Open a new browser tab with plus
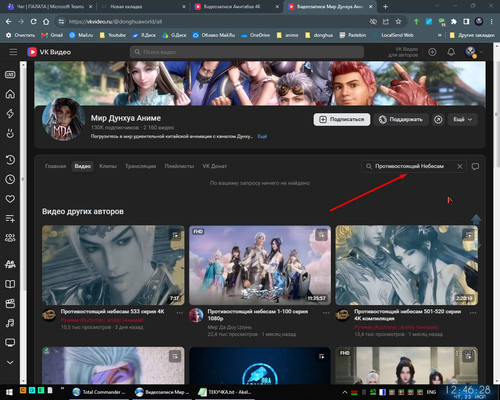The width and height of the screenshot is (500, 400). 385,6
